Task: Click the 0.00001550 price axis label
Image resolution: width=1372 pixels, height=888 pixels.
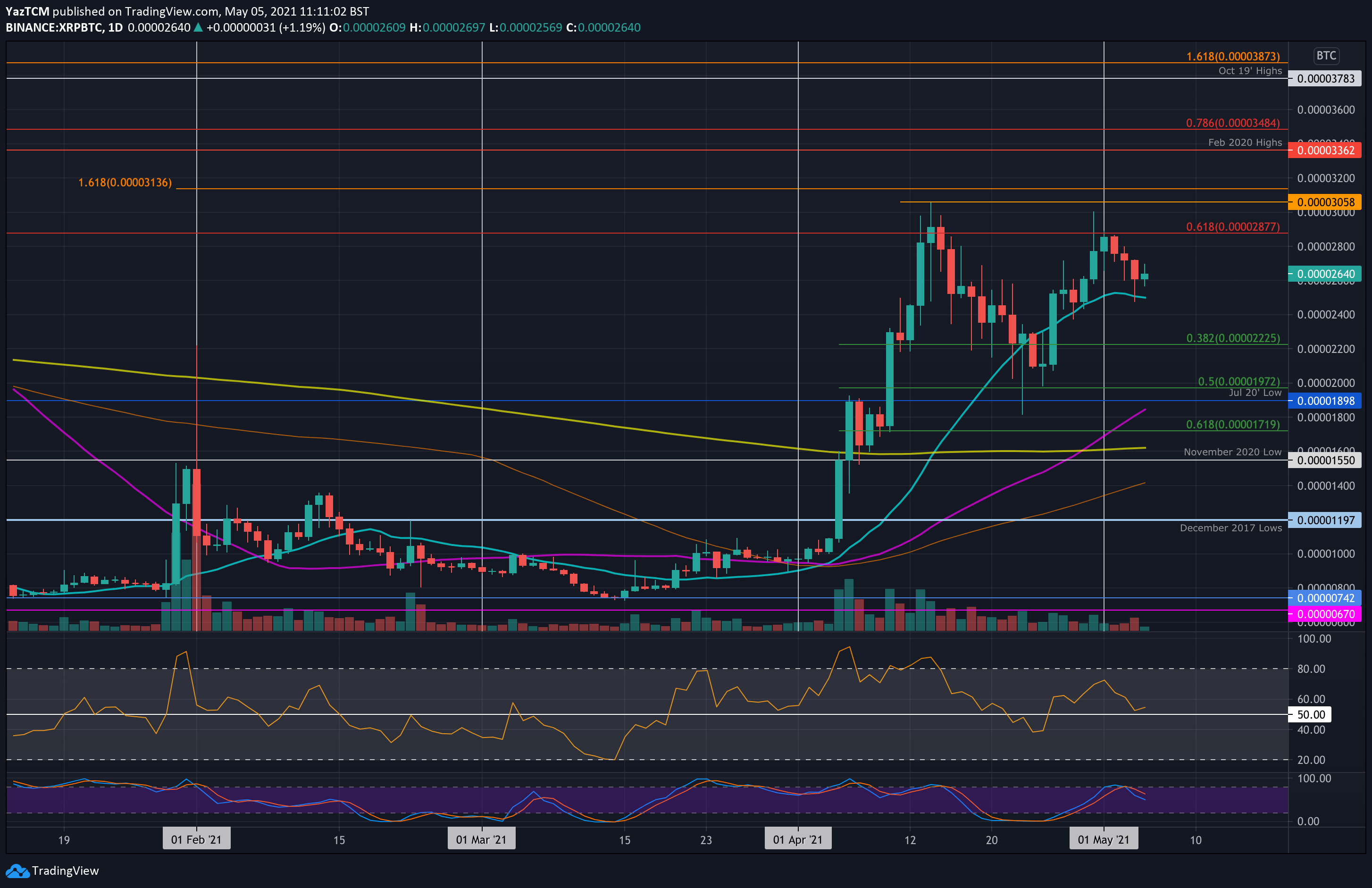Action: point(1325,460)
